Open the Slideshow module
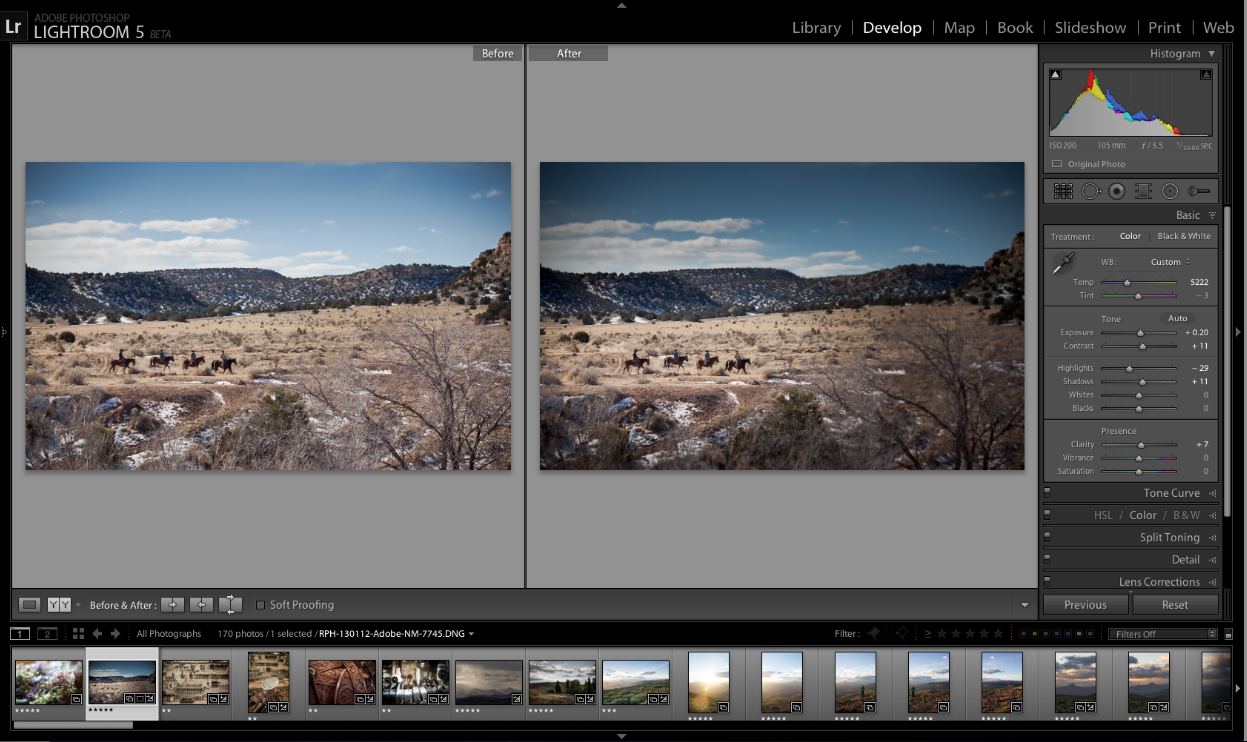The height and width of the screenshot is (742, 1247). click(1090, 28)
